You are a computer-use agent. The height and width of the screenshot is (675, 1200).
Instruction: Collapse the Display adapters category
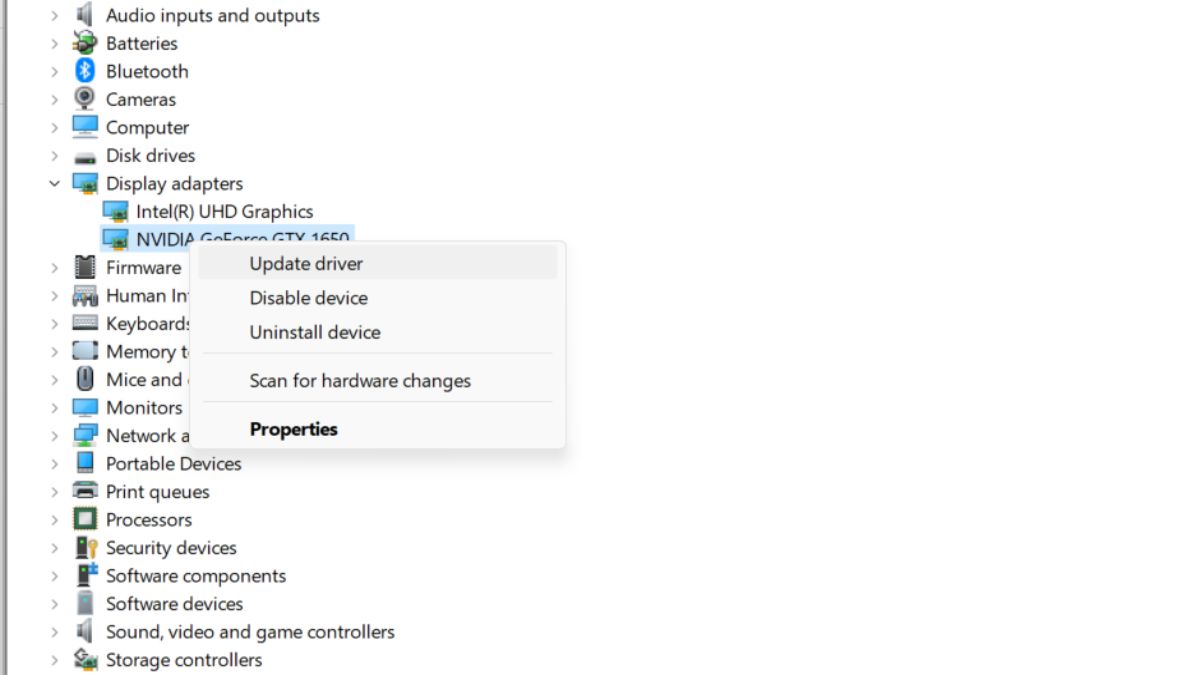55,183
